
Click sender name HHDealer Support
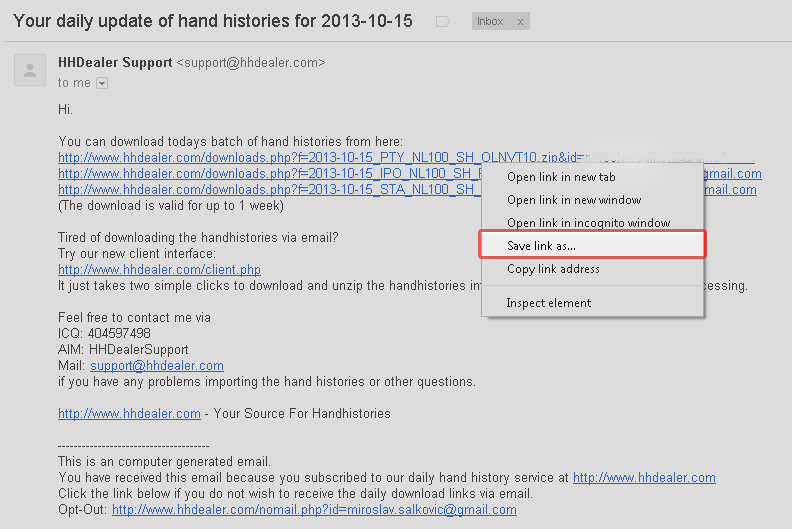point(115,62)
